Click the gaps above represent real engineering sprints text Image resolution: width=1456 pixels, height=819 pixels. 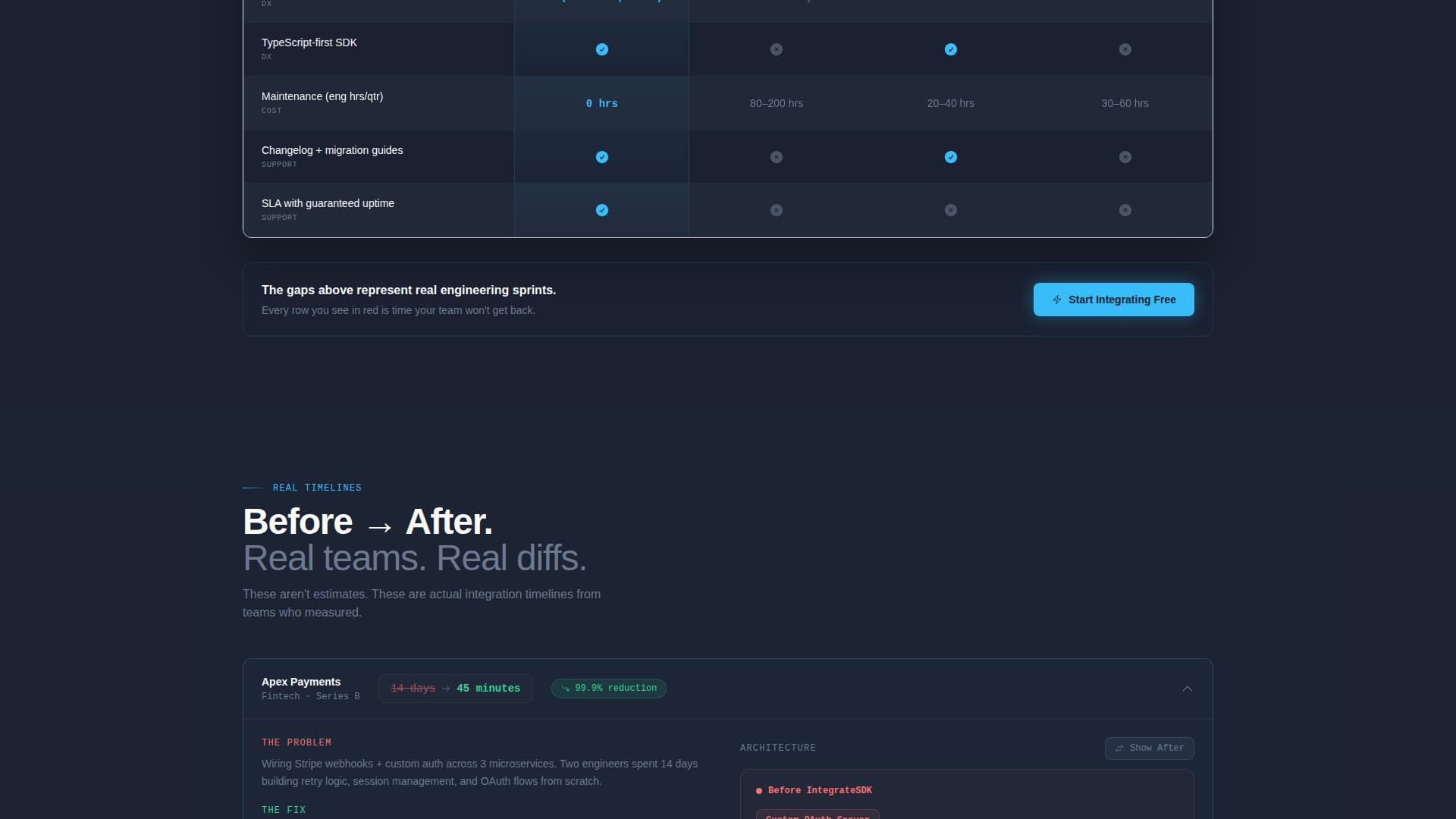click(x=409, y=290)
